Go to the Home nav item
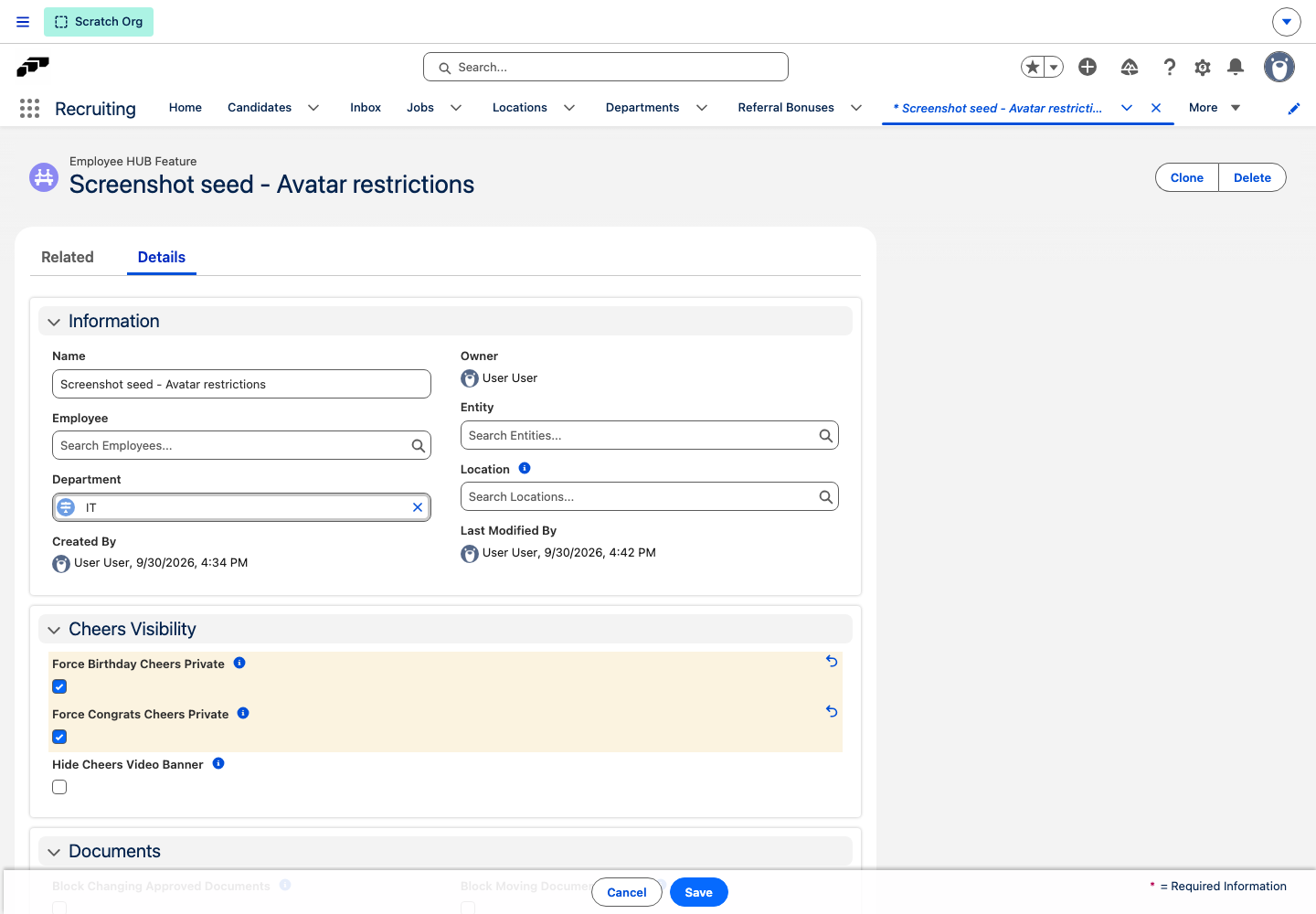The width and height of the screenshot is (1316, 914). click(186, 108)
